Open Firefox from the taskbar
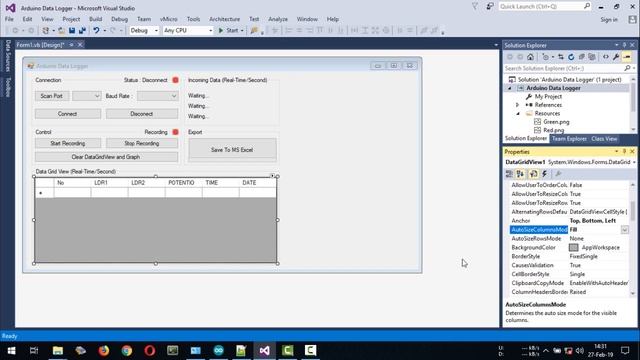 tap(104, 350)
